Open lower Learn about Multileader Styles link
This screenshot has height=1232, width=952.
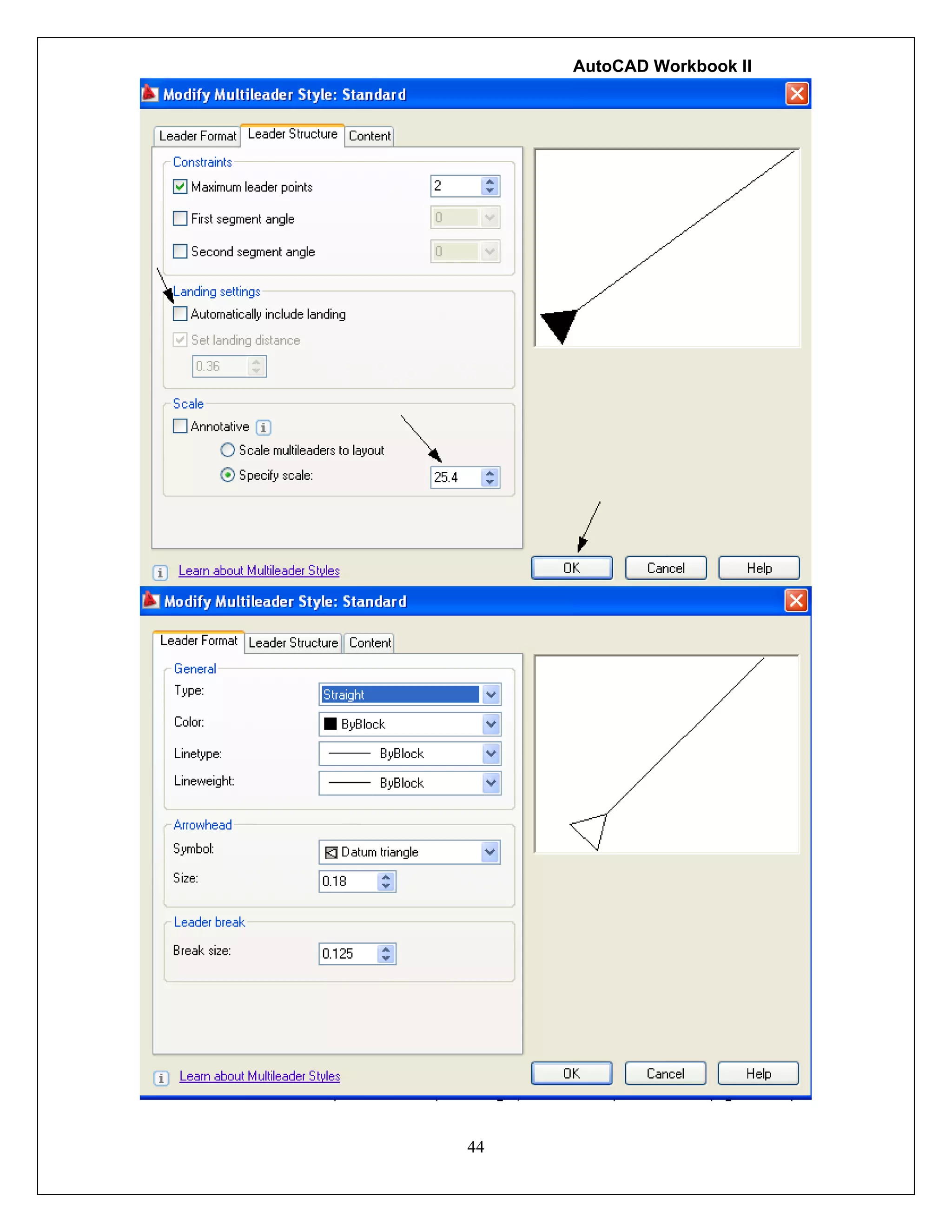259,1076
